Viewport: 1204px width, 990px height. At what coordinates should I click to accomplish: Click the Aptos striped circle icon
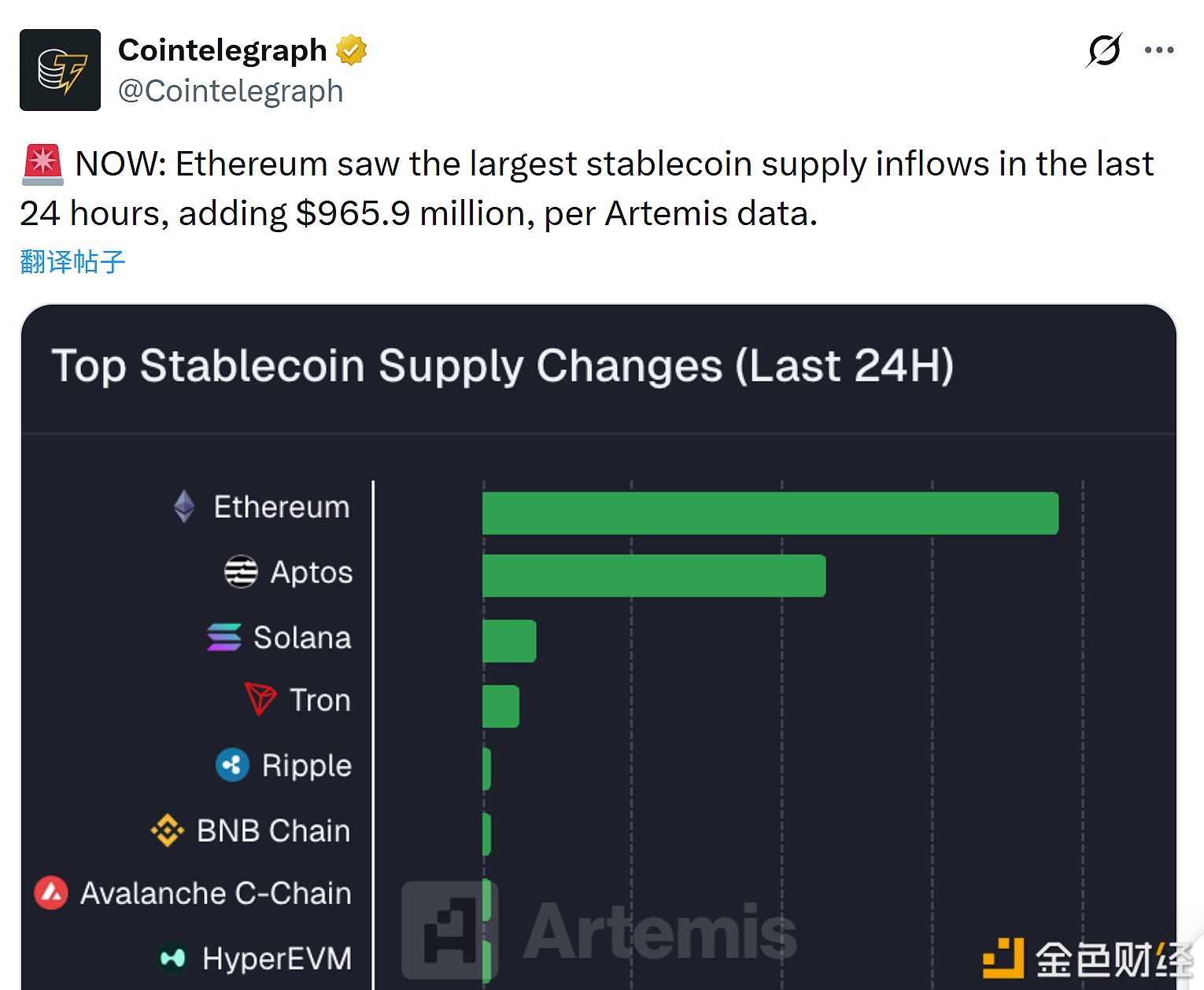(241, 572)
